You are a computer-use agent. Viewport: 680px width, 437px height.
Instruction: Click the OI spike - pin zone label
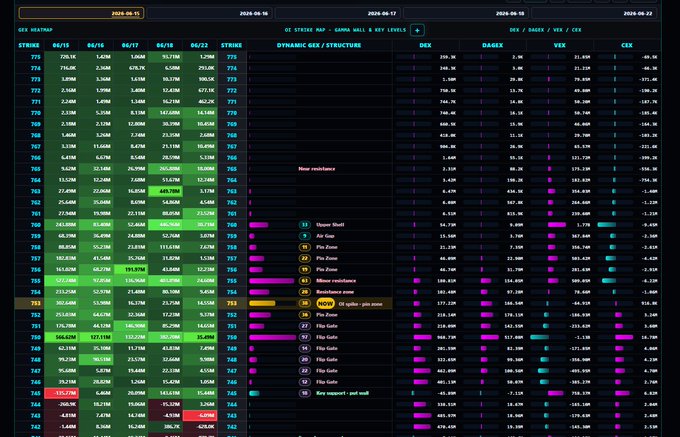pos(360,304)
